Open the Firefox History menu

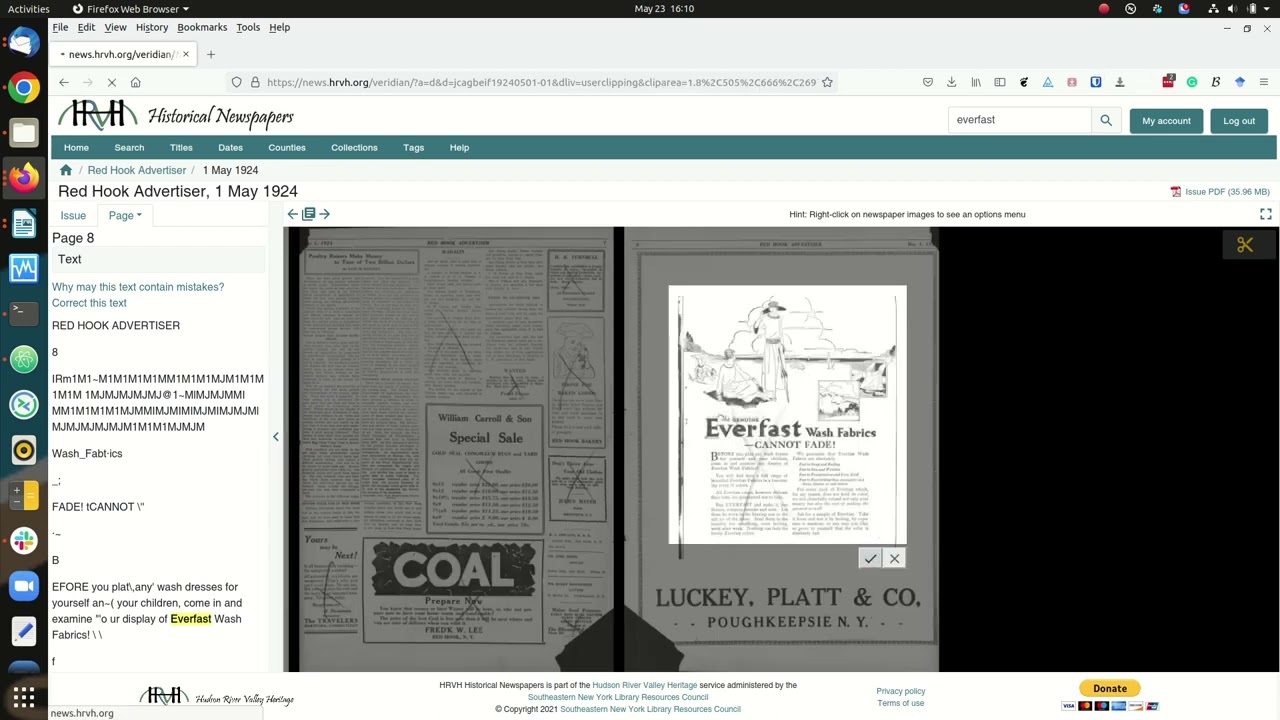152,27
